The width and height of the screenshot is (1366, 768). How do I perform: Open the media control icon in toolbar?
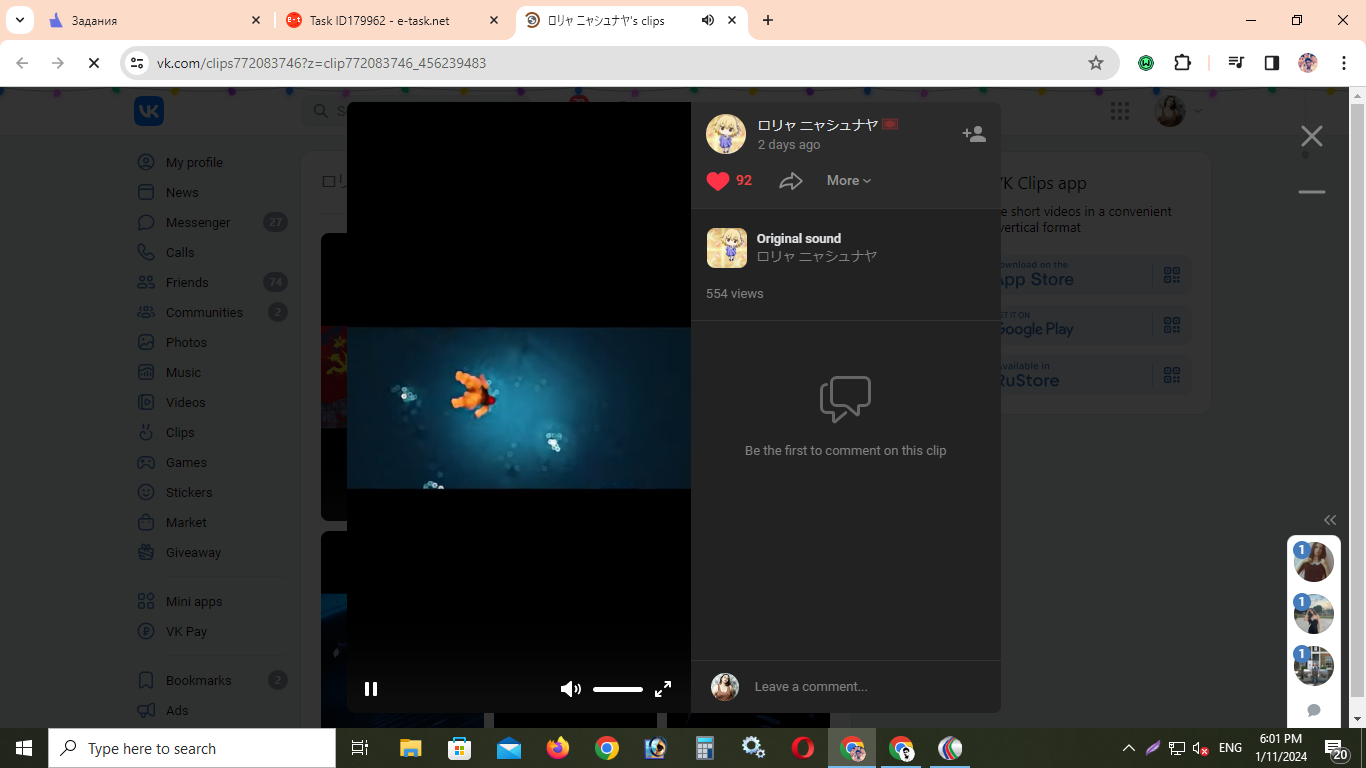[1236, 63]
